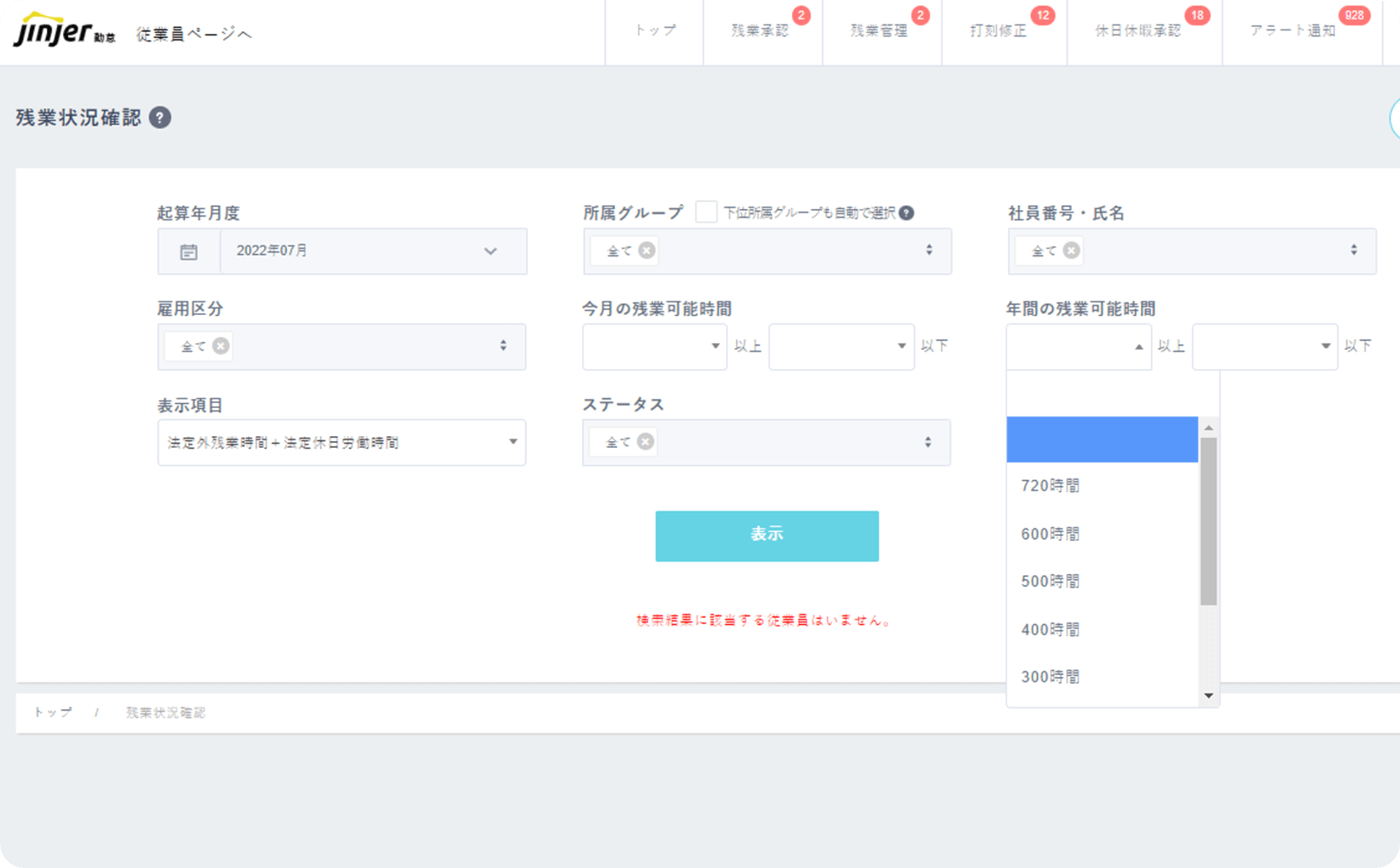
Task: Remove the 全て tag in 雇用区分
Action: click(220, 346)
